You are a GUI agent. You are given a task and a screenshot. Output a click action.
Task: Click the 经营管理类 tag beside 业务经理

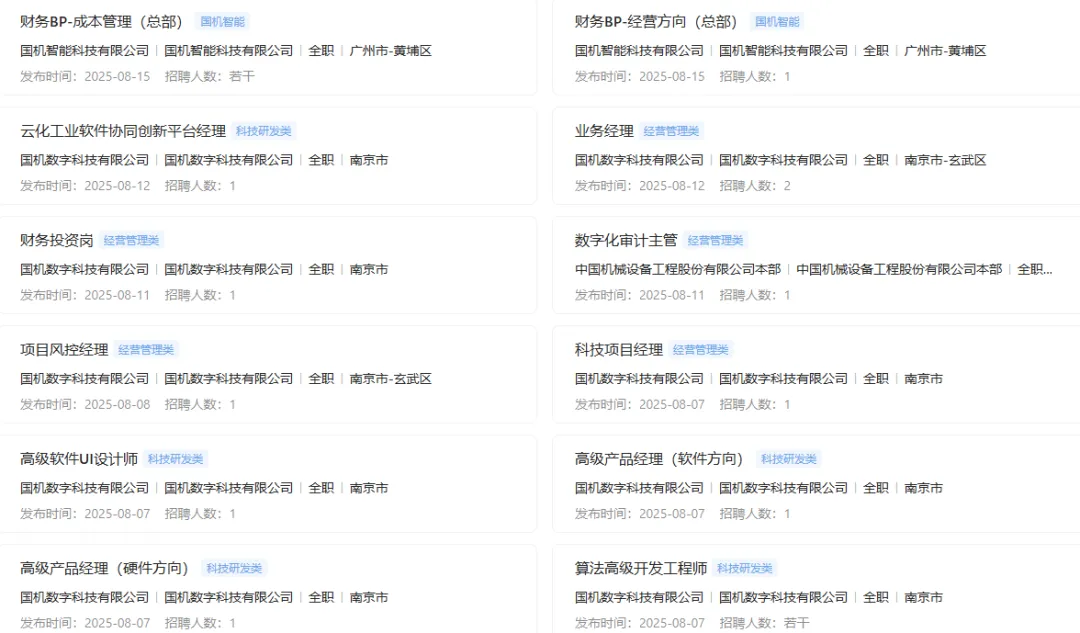click(671, 131)
